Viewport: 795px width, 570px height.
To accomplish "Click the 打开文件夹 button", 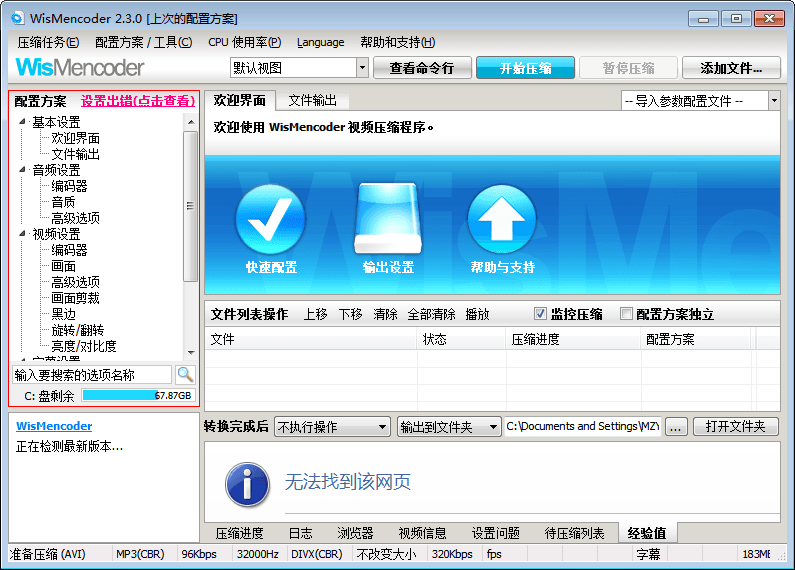I will pyautogui.click(x=735, y=426).
